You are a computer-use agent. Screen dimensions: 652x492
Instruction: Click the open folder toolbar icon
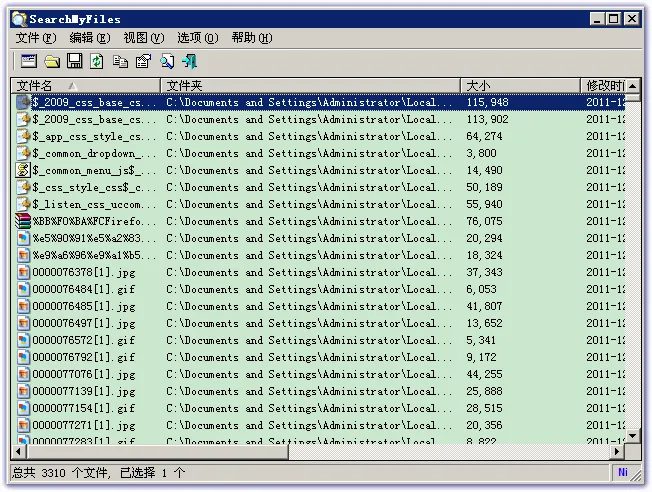pos(52,62)
